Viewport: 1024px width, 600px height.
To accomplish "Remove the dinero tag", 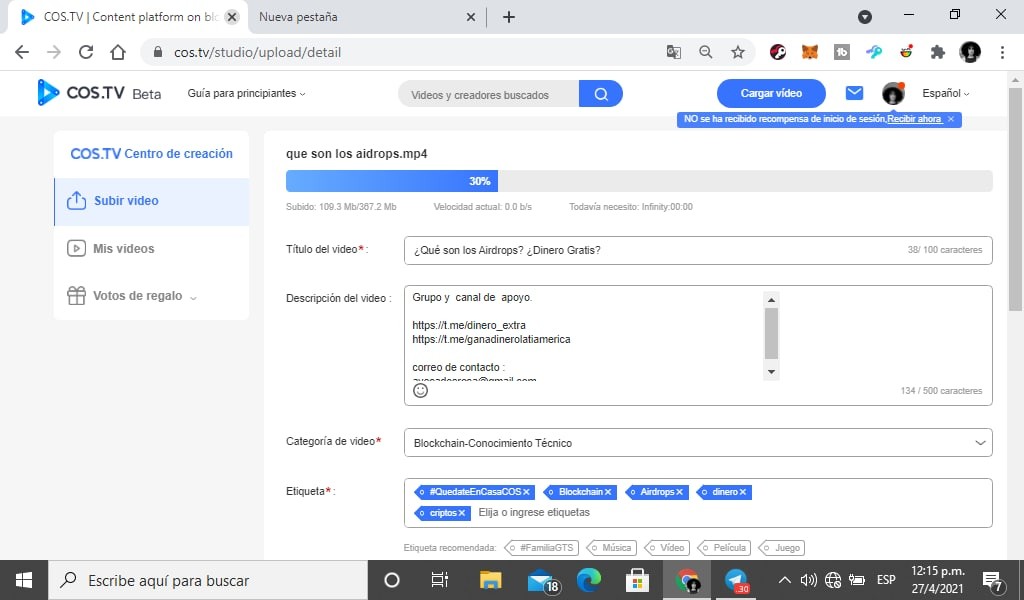I will 743,492.
